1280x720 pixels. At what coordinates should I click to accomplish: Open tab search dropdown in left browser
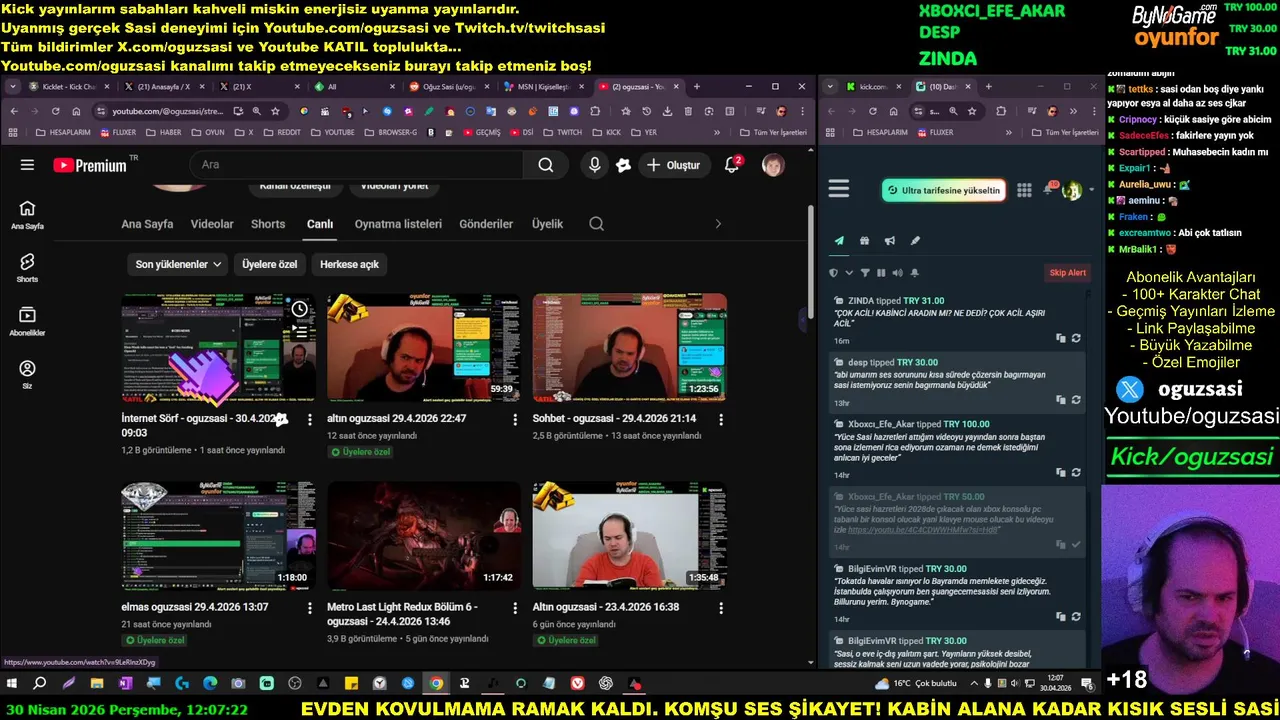[13, 87]
